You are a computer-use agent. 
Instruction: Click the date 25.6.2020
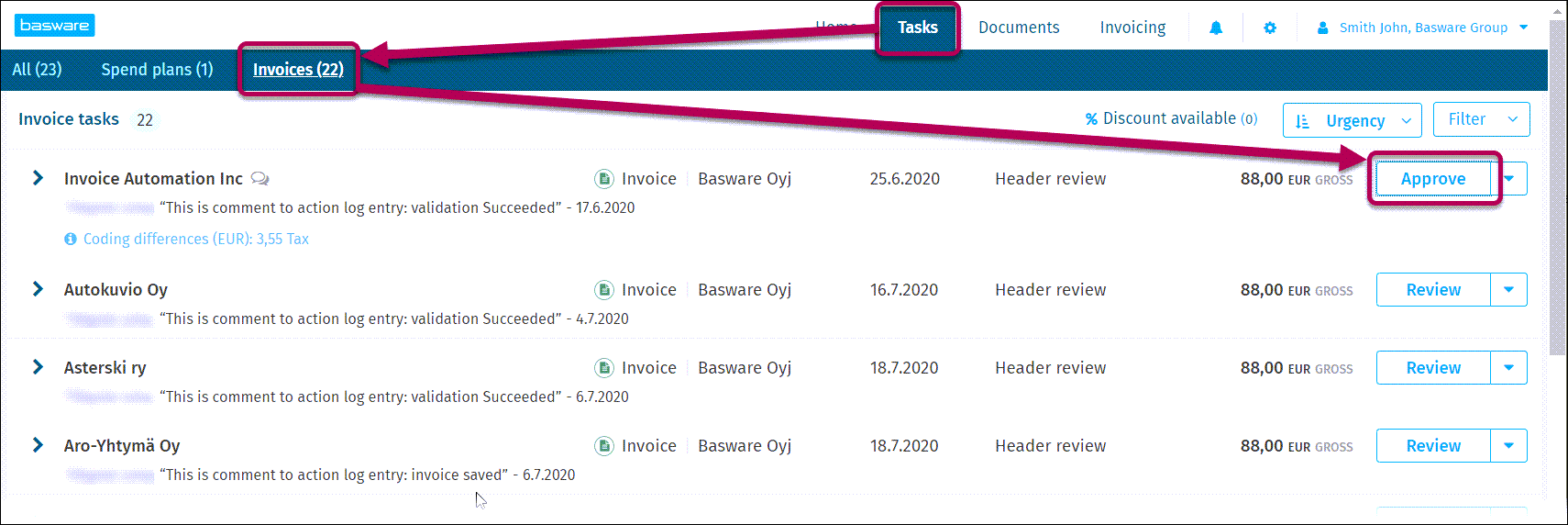[x=905, y=179]
